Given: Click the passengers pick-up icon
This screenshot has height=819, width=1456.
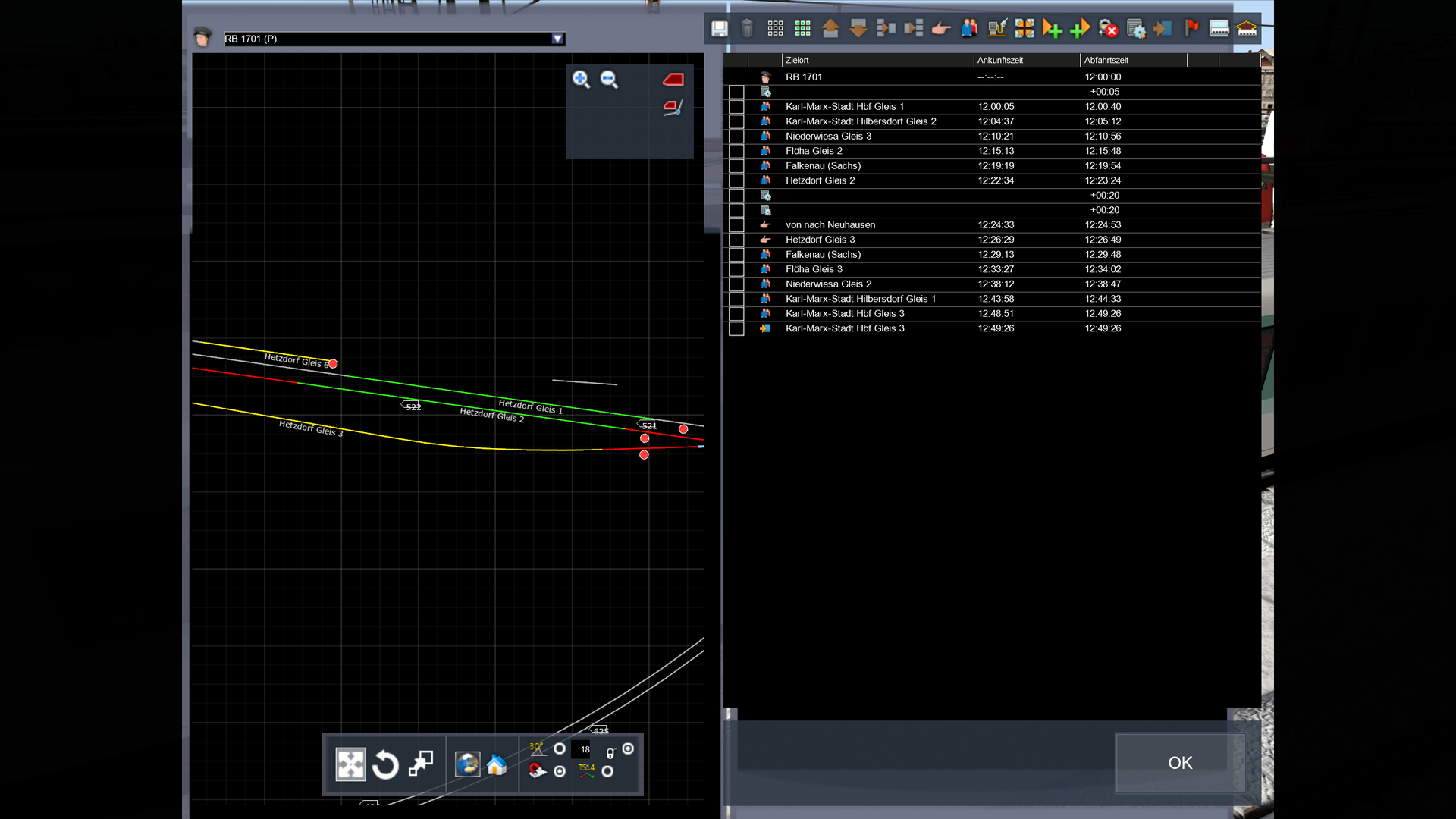Looking at the screenshot, I should click(x=969, y=29).
